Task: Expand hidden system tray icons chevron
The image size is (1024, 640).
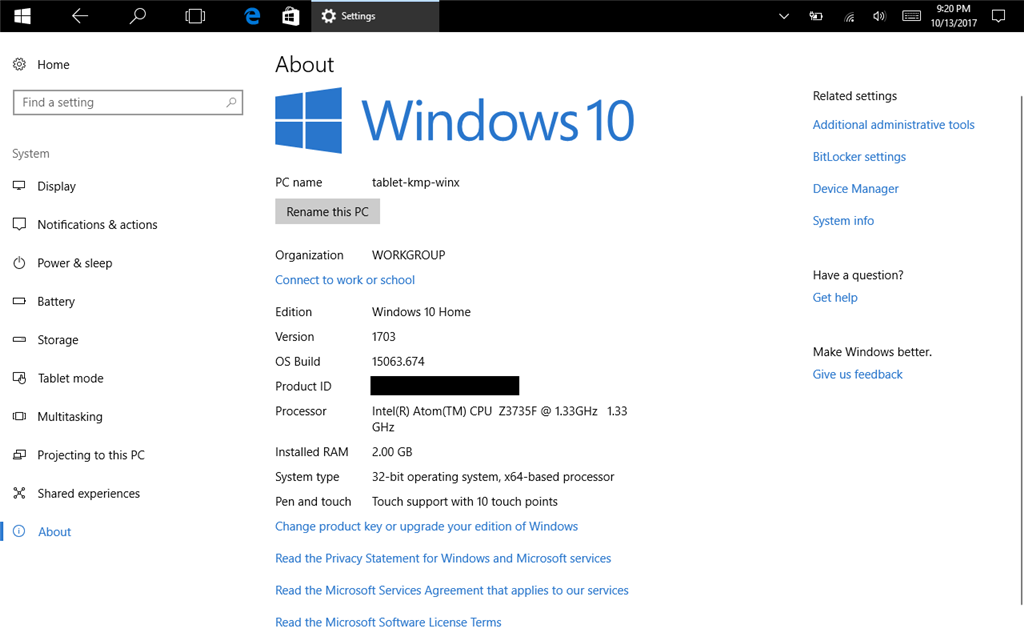Action: pos(784,16)
